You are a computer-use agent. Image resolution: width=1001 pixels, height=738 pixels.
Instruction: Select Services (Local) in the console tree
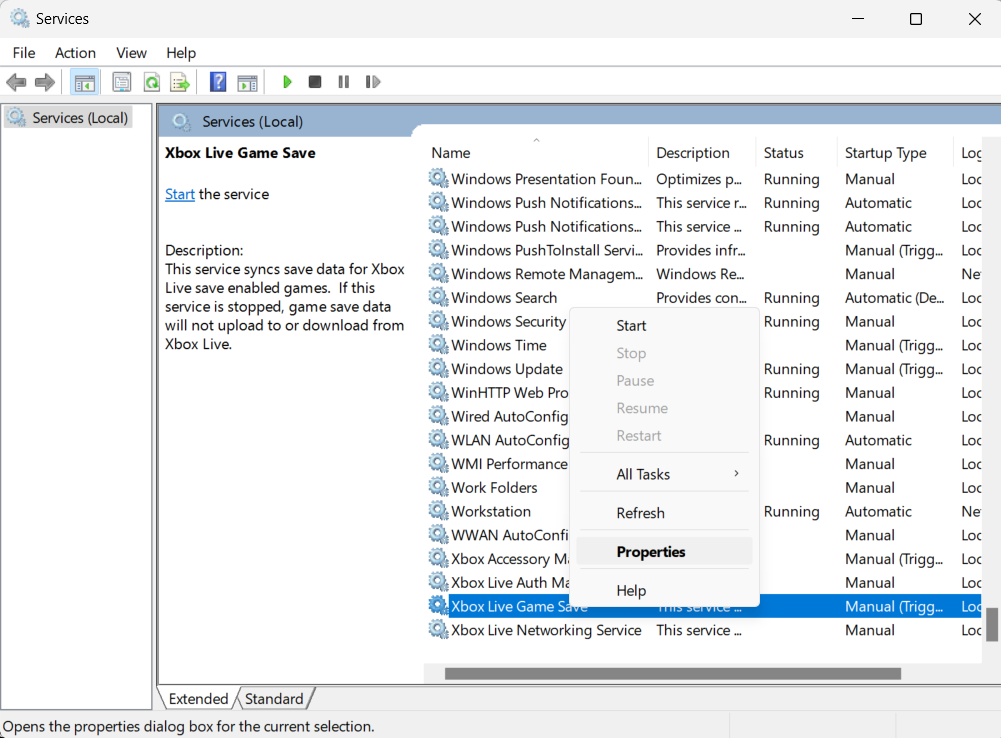click(x=80, y=118)
